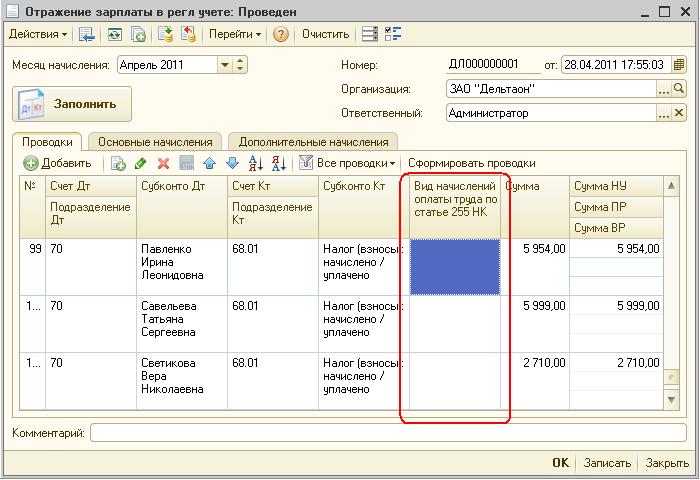Click the Записать button

pyautogui.click(x=607, y=463)
